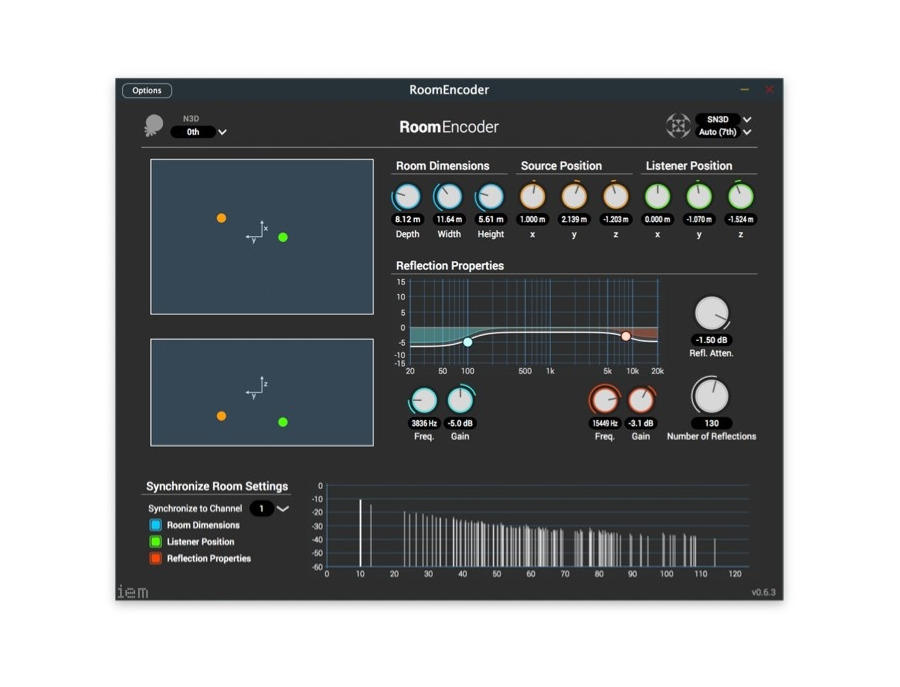Click the Source Position y knob

(x=574, y=197)
